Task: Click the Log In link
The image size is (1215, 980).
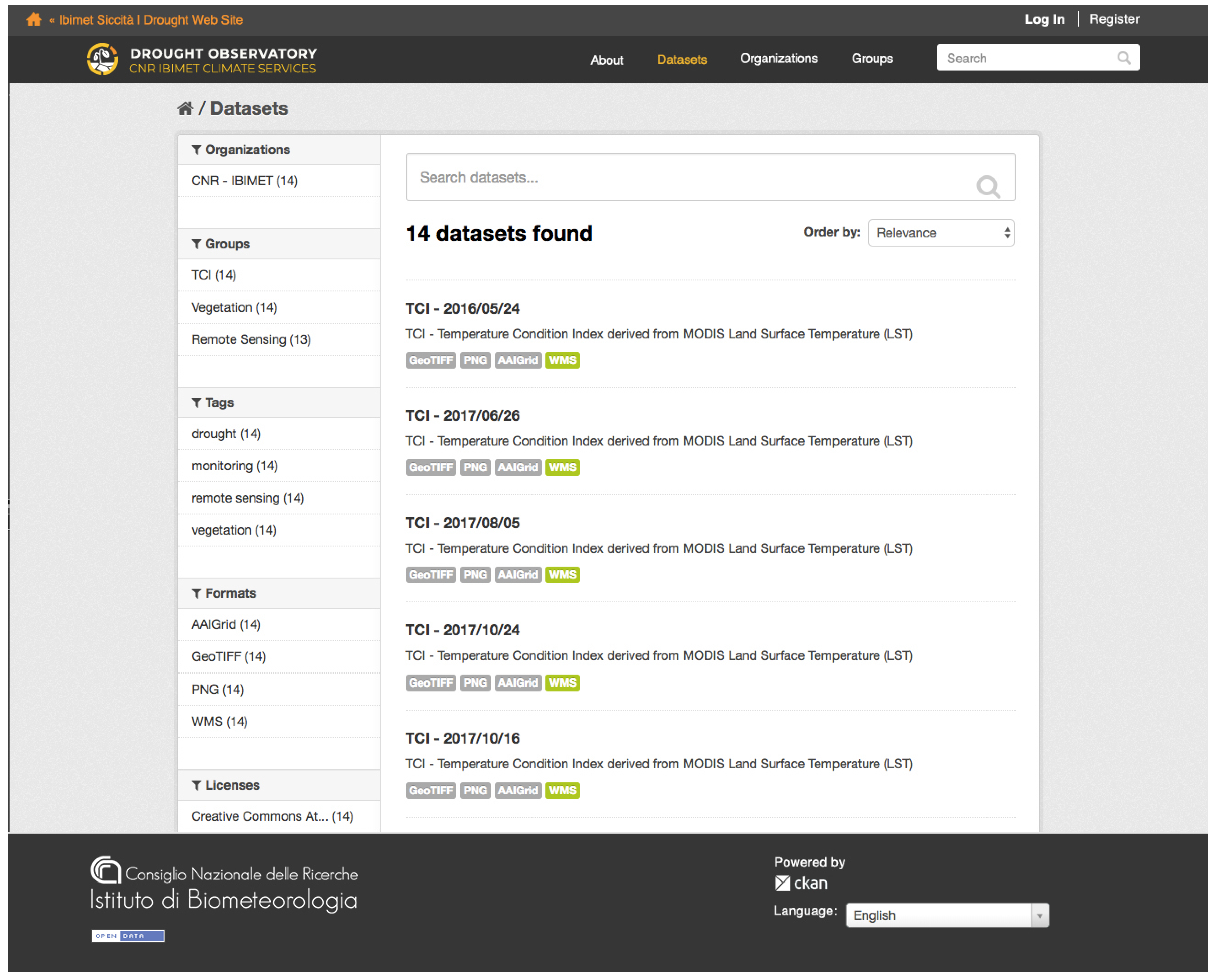Action: [x=1044, y=19]
